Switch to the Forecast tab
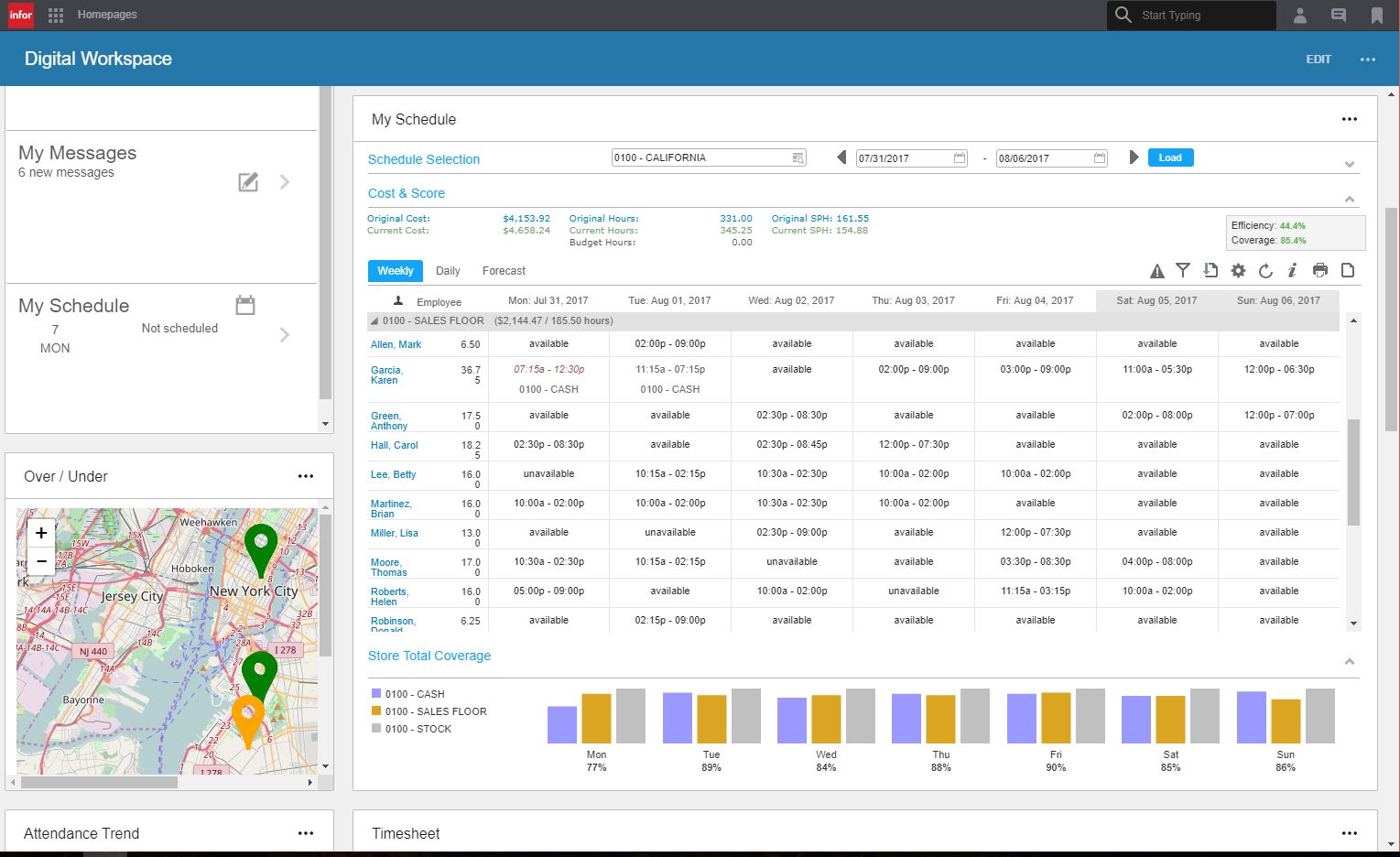Screen dimensions: 1400x857 [x=504, y=271]
